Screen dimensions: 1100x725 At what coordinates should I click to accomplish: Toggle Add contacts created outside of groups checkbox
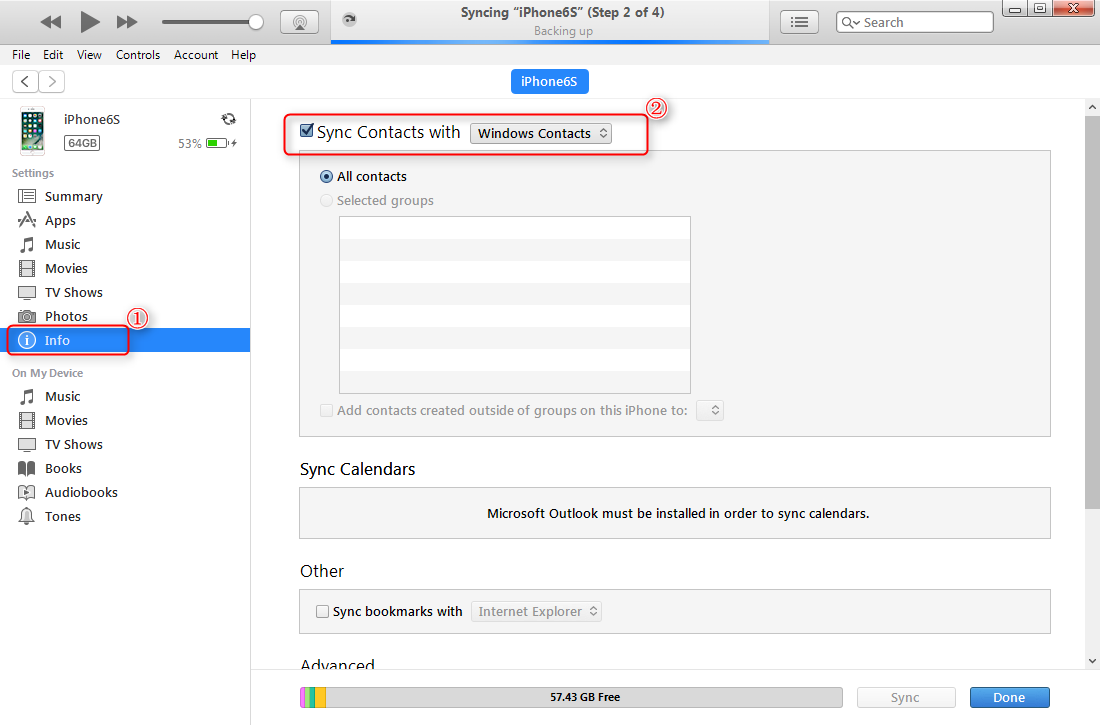(x=326, y=411)
